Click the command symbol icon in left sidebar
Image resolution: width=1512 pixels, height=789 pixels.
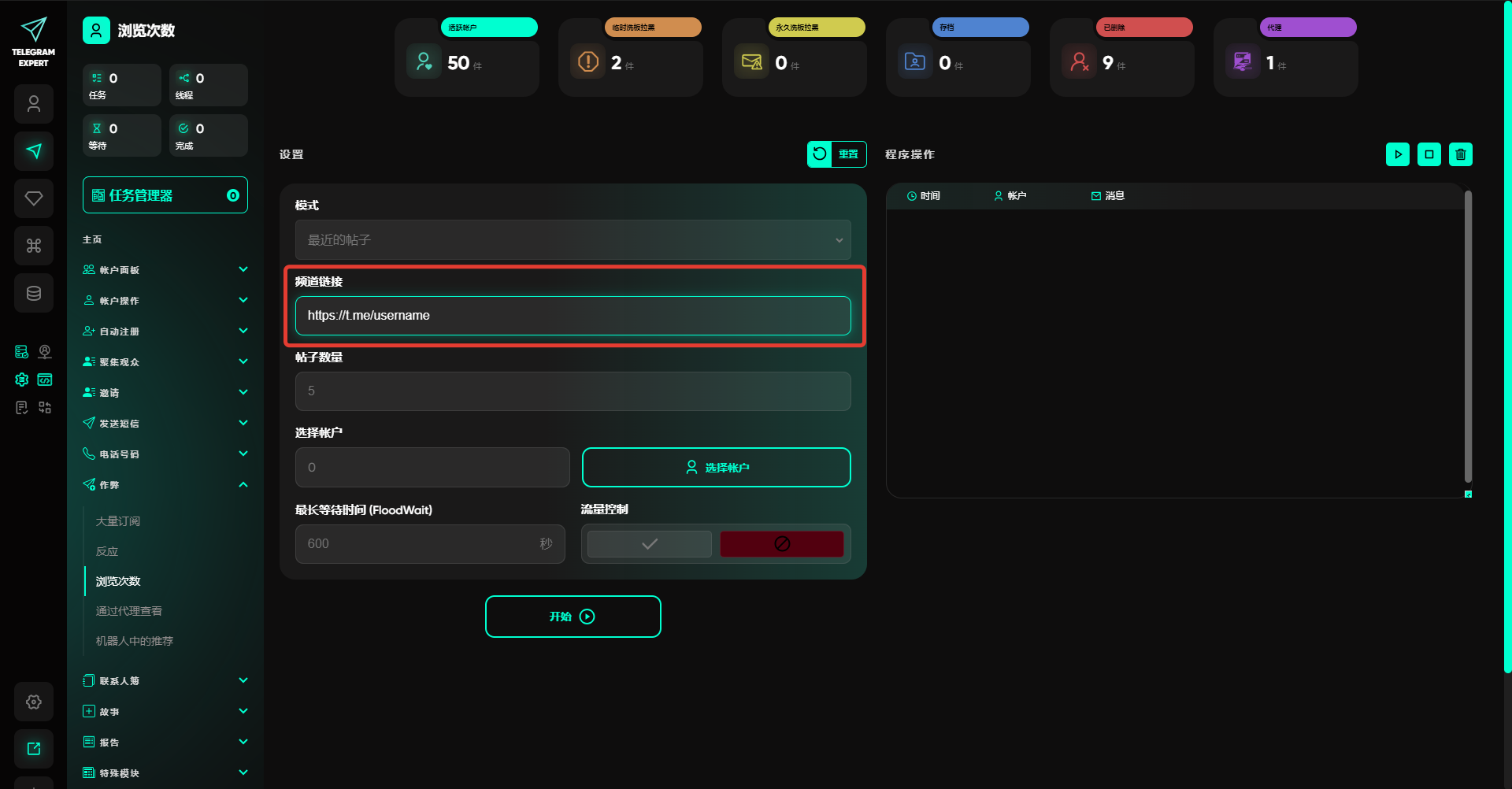coord(34,246)
